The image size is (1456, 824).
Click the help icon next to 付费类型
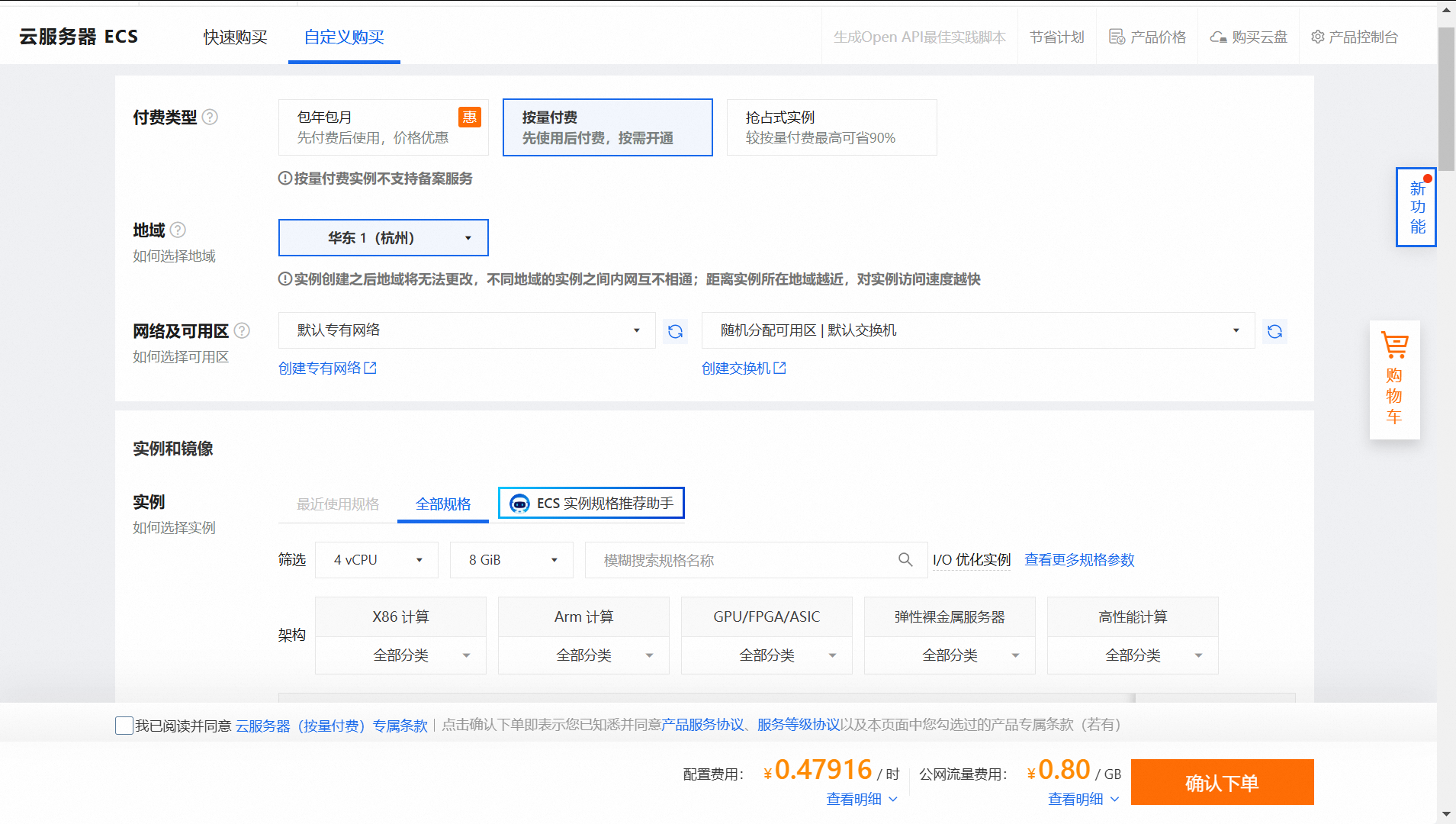coord(210,117)
